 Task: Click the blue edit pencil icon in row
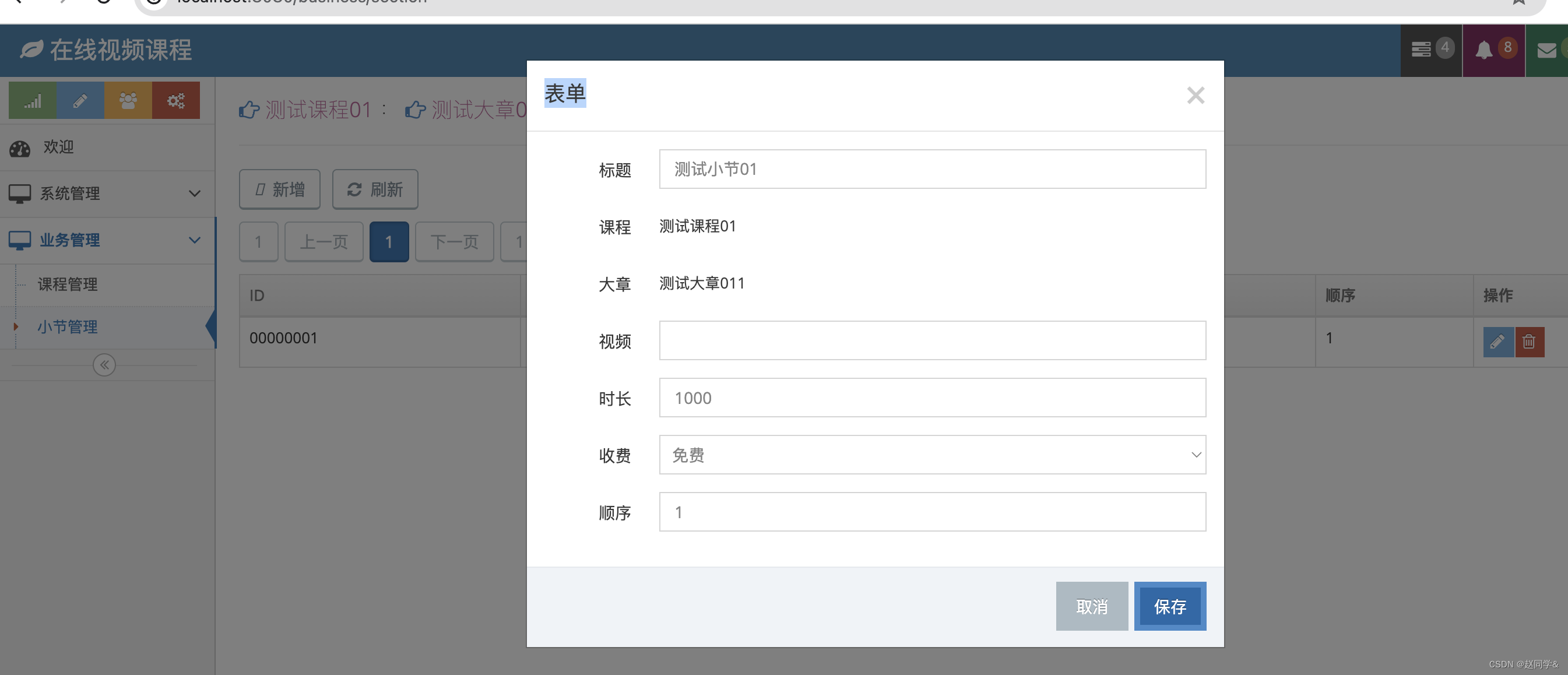point(1497,342)
